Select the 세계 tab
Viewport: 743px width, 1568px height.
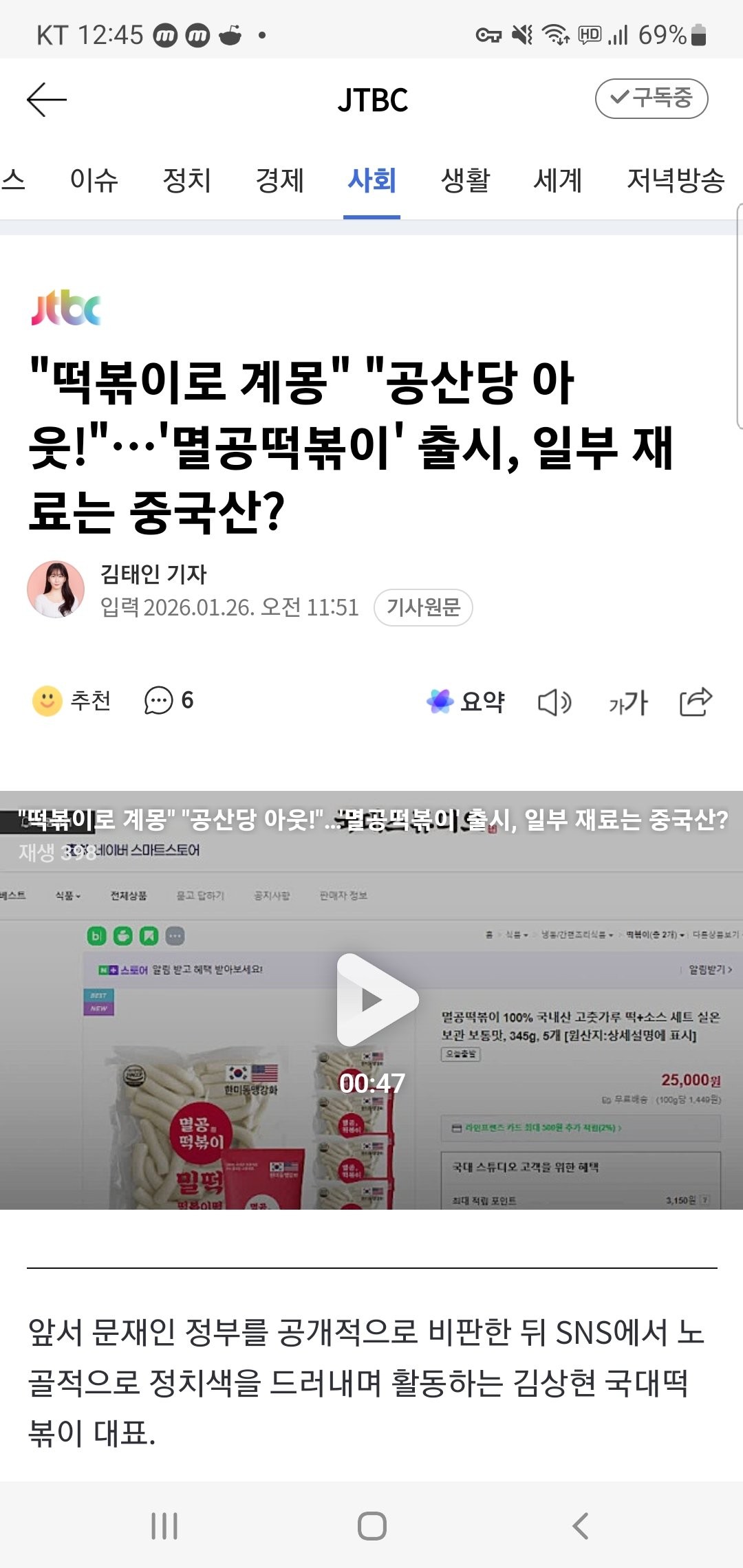[x=558, y=180]
